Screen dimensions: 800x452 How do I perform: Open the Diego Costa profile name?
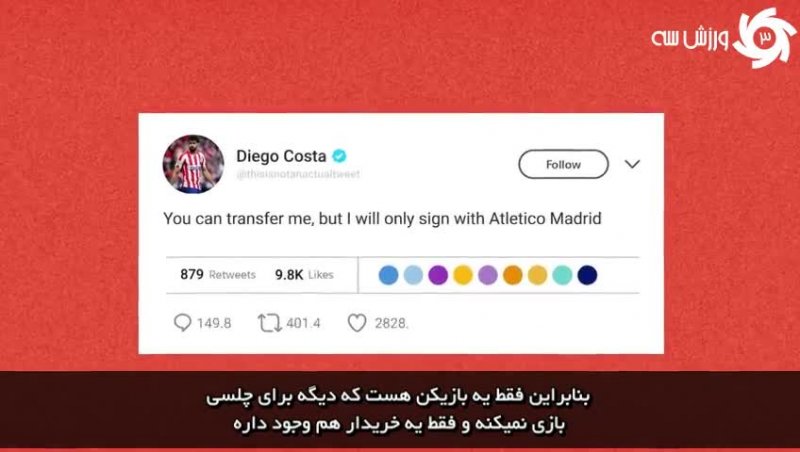click(x=281, y=156)
